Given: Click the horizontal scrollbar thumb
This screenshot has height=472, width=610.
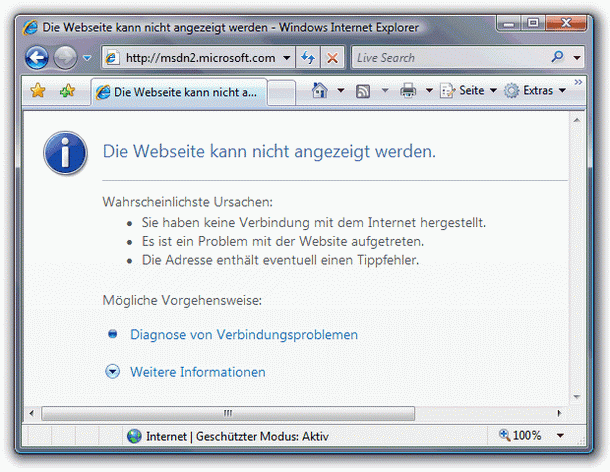Looking at the screenshot, I should [228, 413].
